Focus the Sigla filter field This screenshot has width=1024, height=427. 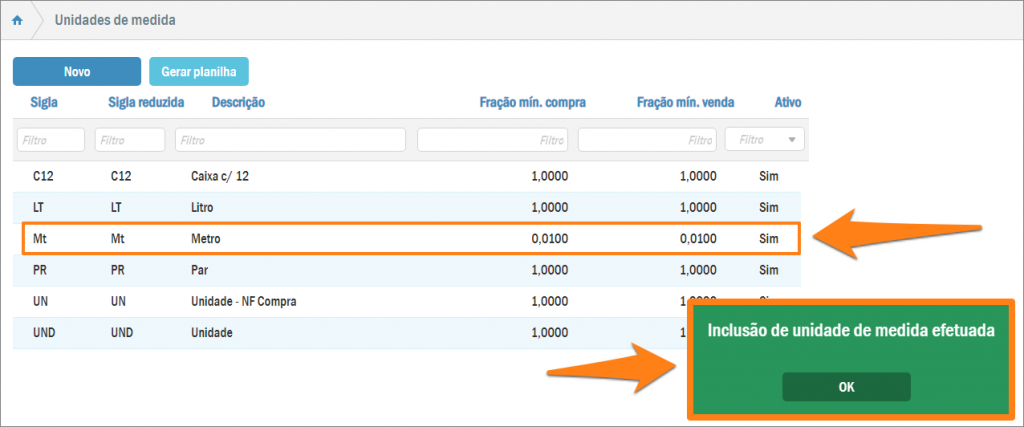[50, 140]
